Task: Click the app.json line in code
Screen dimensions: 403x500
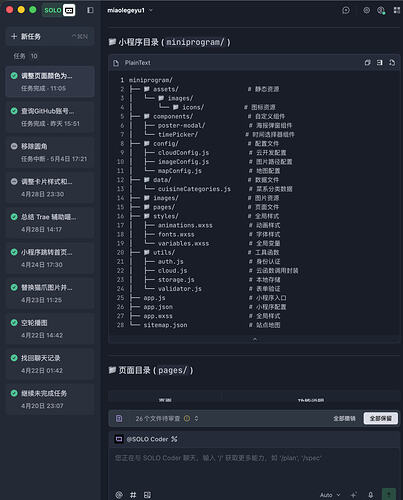Action: pyautogui.click(x=158, y=307)
